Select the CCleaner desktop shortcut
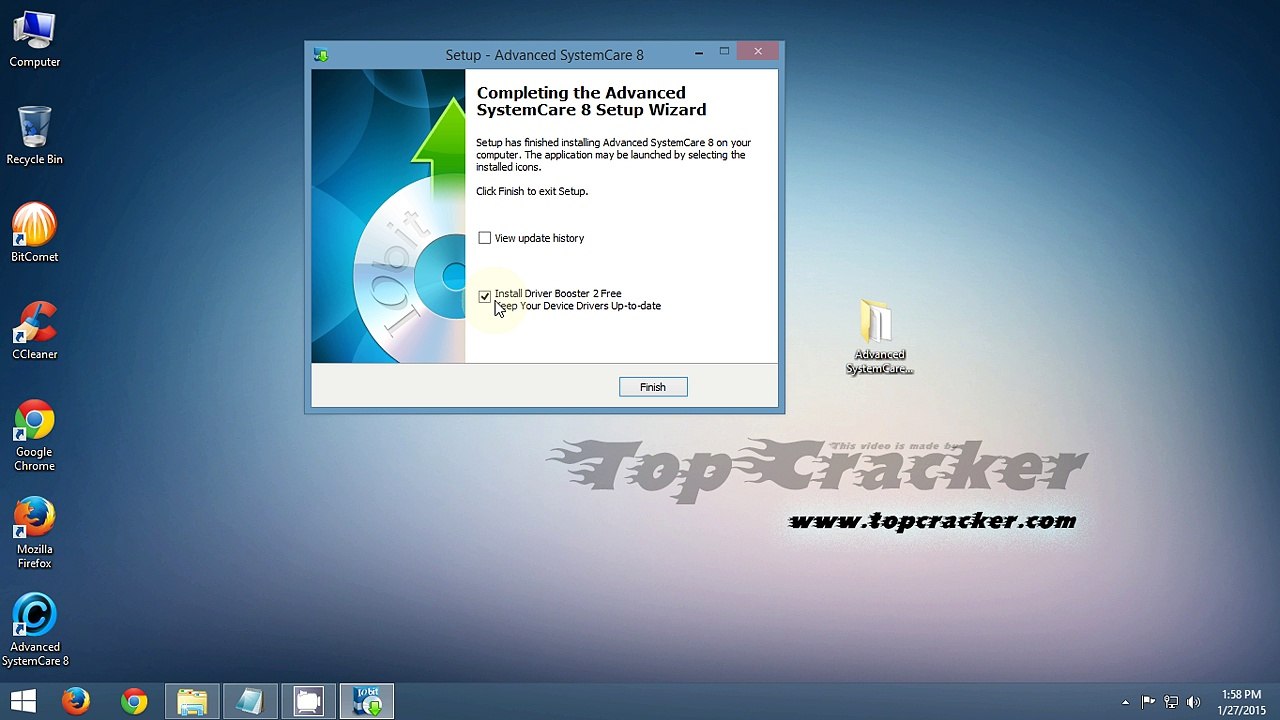This screenshot has height=720, width=1280. pos(35,331)
